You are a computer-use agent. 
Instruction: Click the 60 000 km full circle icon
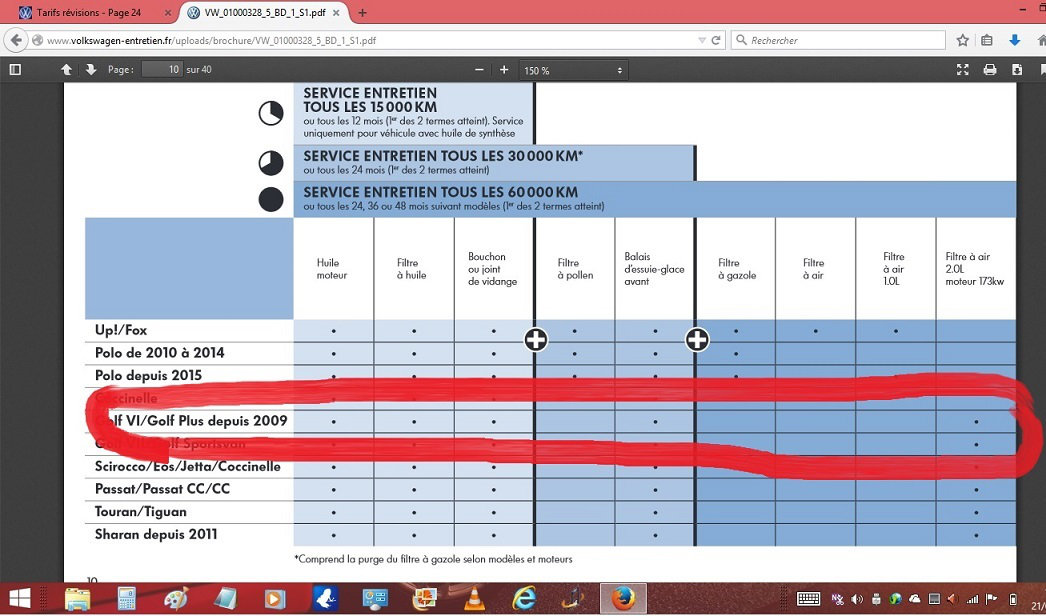point(271,200)
